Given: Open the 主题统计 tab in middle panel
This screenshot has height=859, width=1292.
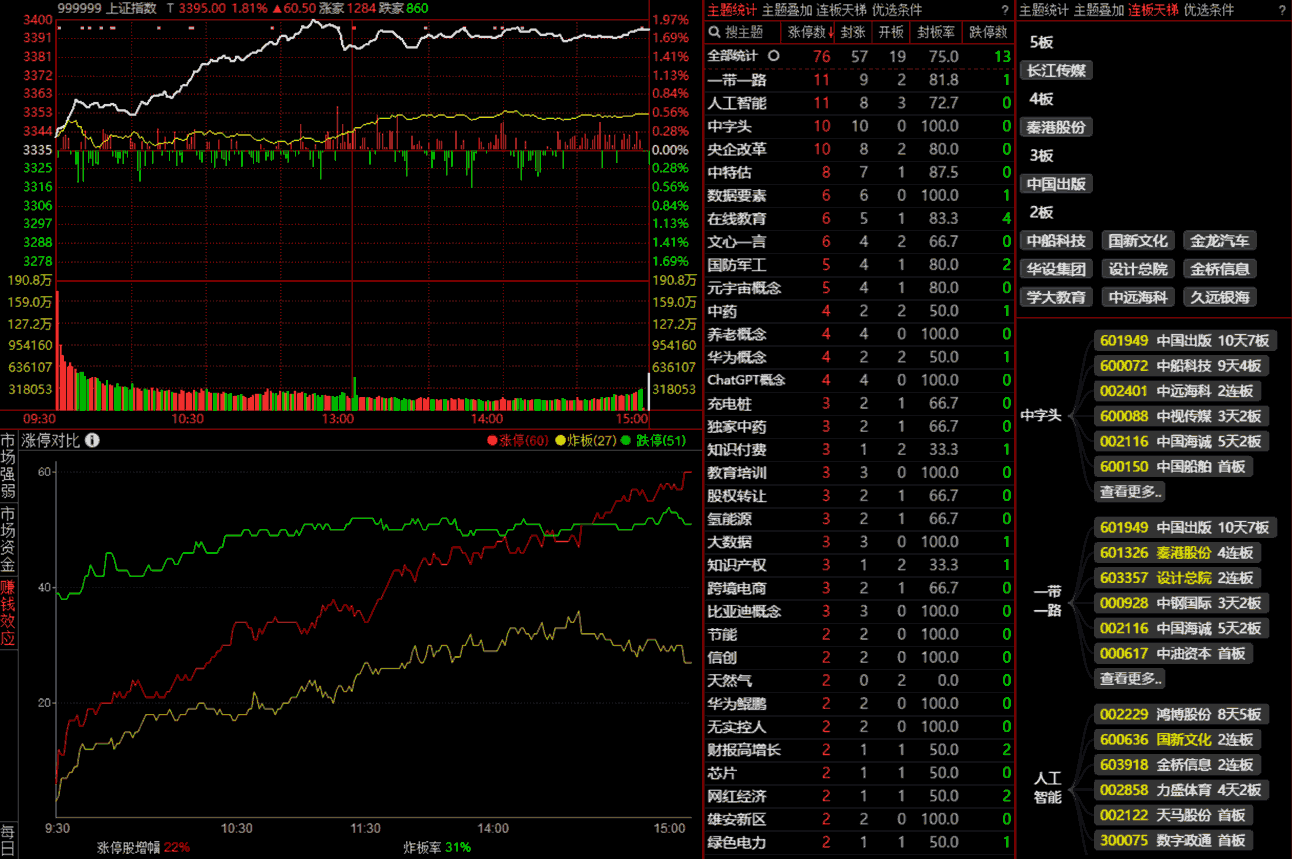Looking at the screenshot, I should pos(732,10).
